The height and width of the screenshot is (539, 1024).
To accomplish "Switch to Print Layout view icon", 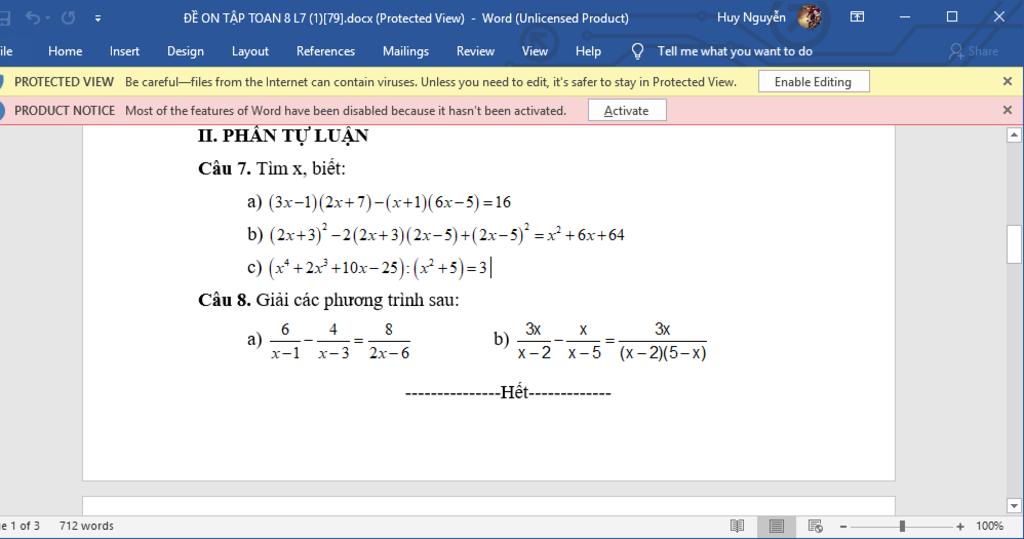I will pos(776,526).
